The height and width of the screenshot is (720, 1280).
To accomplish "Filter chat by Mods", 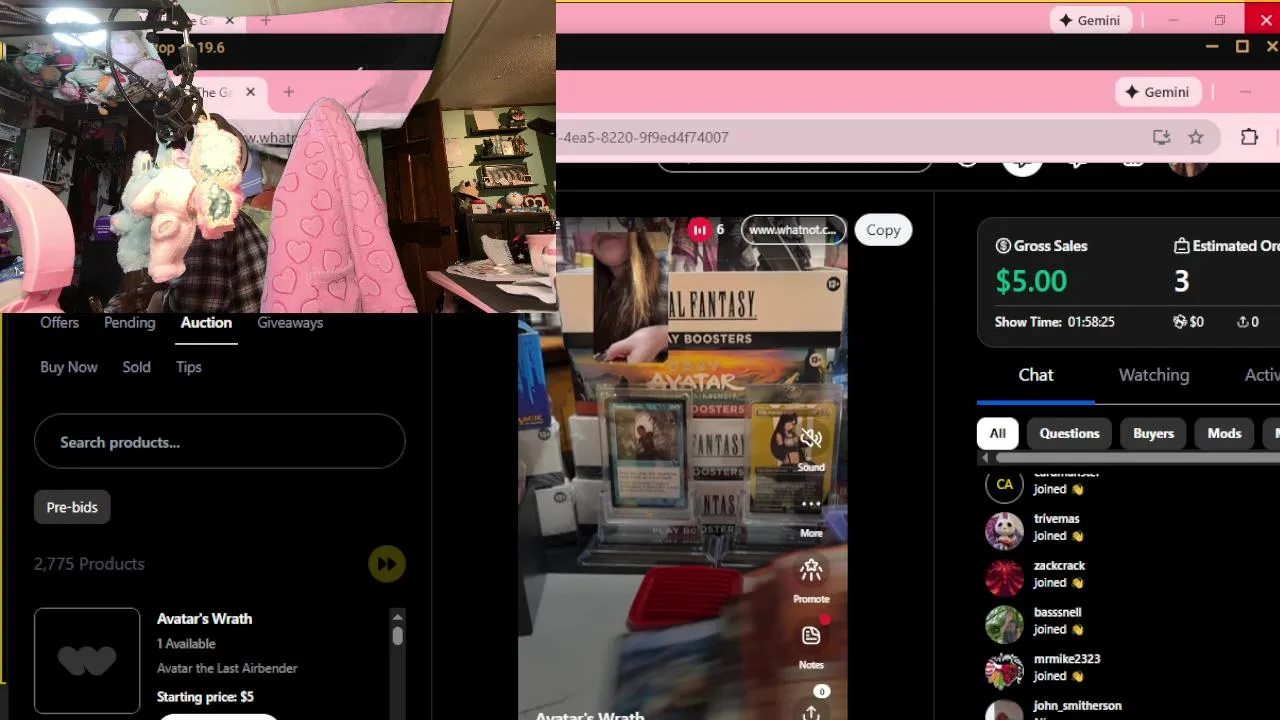I will (1224, 433).
